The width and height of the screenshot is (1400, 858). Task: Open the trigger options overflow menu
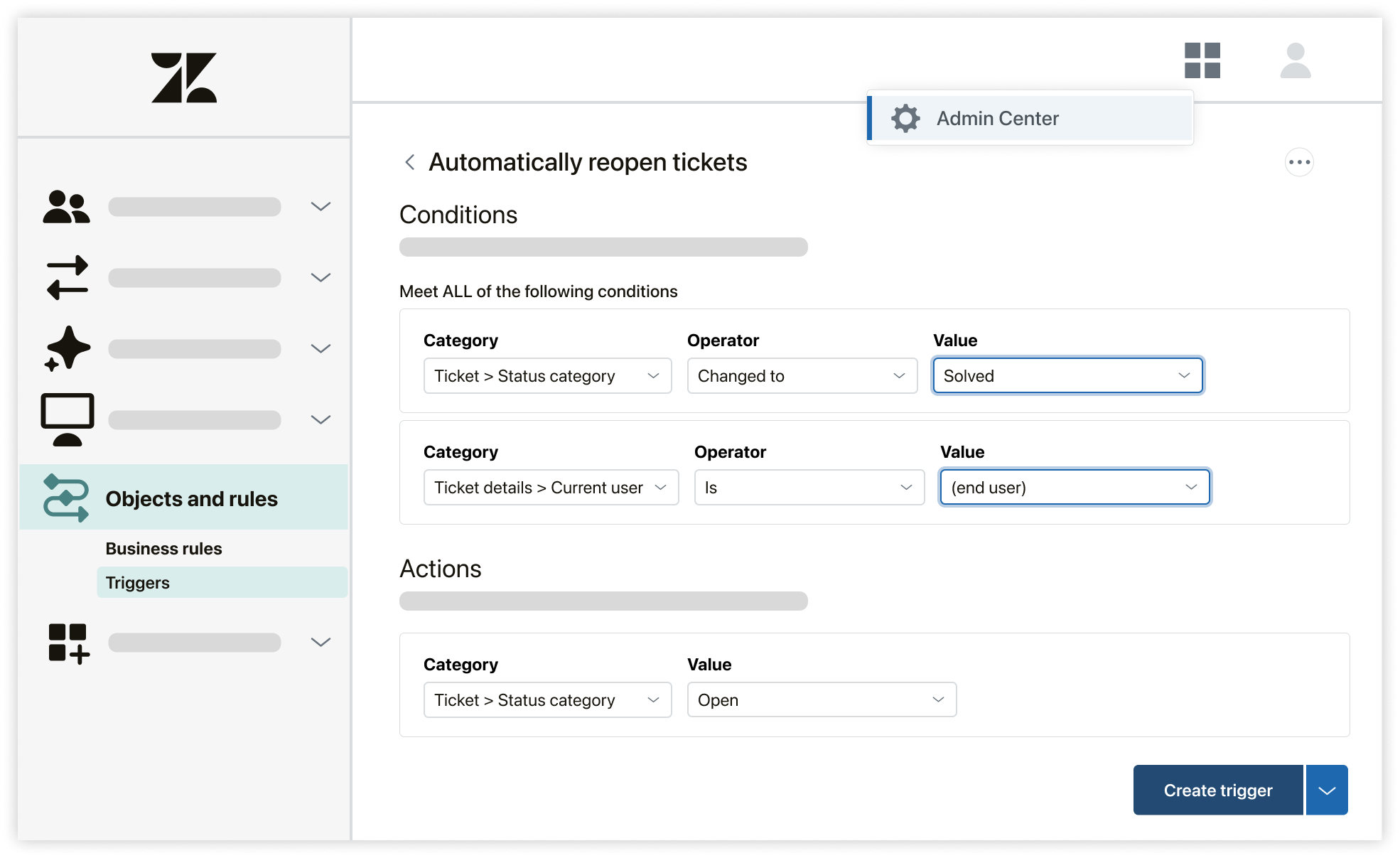[x=1299, y=162]
